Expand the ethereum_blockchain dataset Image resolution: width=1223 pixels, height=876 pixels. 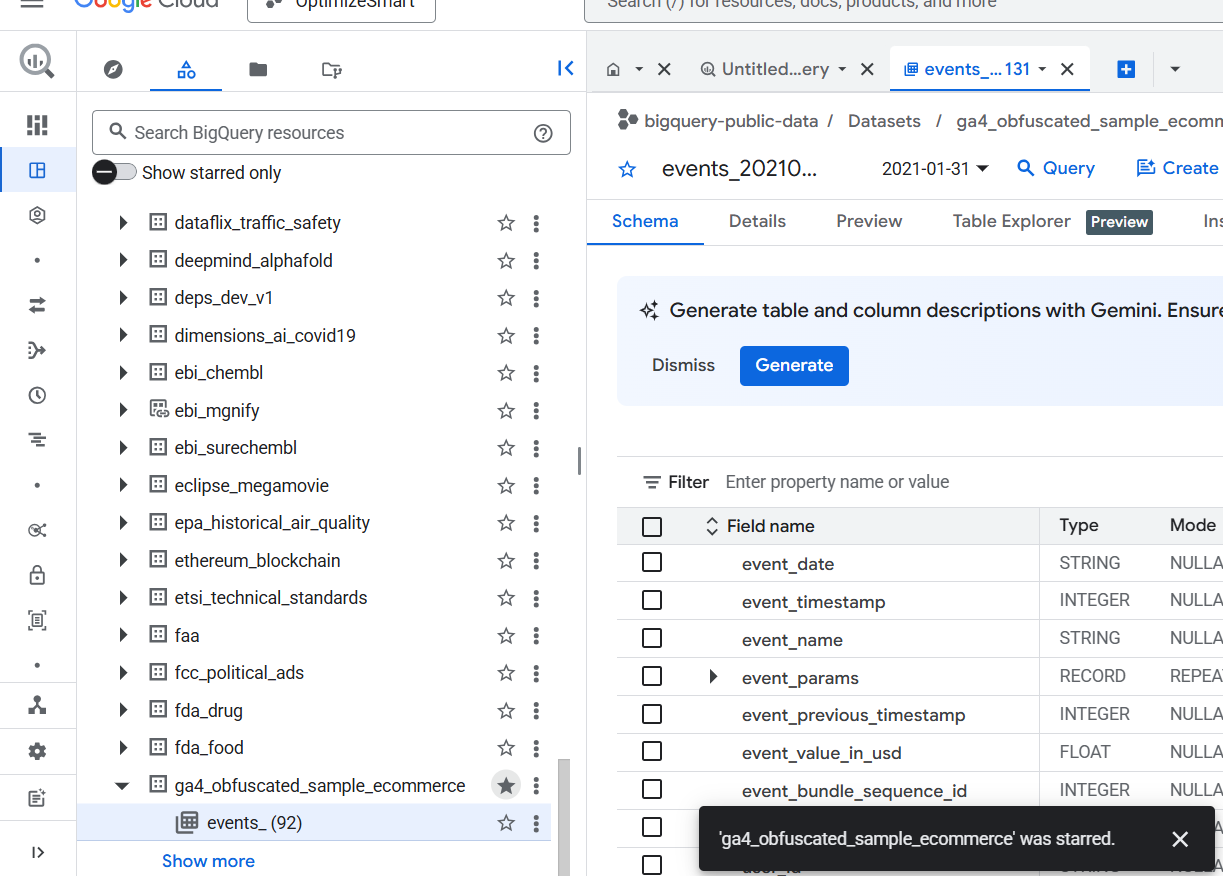tap(123, 561)
